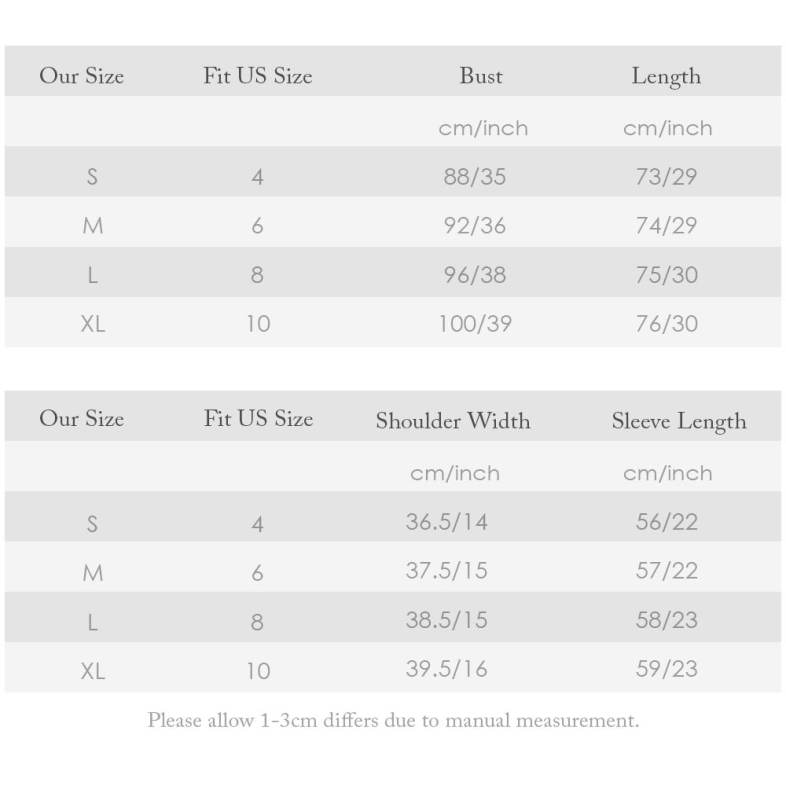Image resolution: width=786 pixels, height=786 pixels.
Task: Select the 36.5/14 shoulder width value
Action: pos(447,521)
